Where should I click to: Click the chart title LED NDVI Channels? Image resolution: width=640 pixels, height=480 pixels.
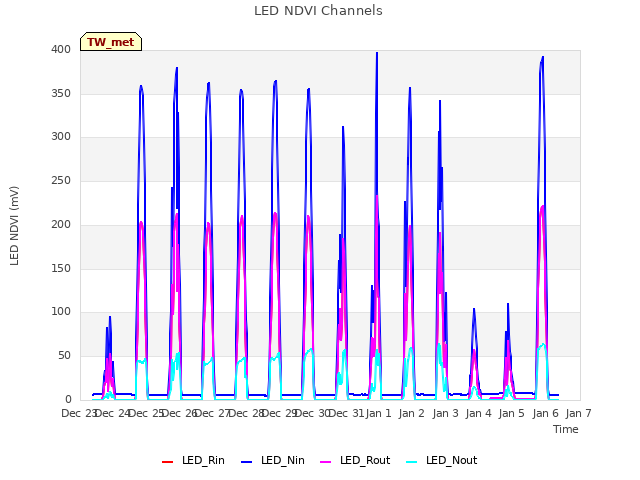[x=318, y=11]
